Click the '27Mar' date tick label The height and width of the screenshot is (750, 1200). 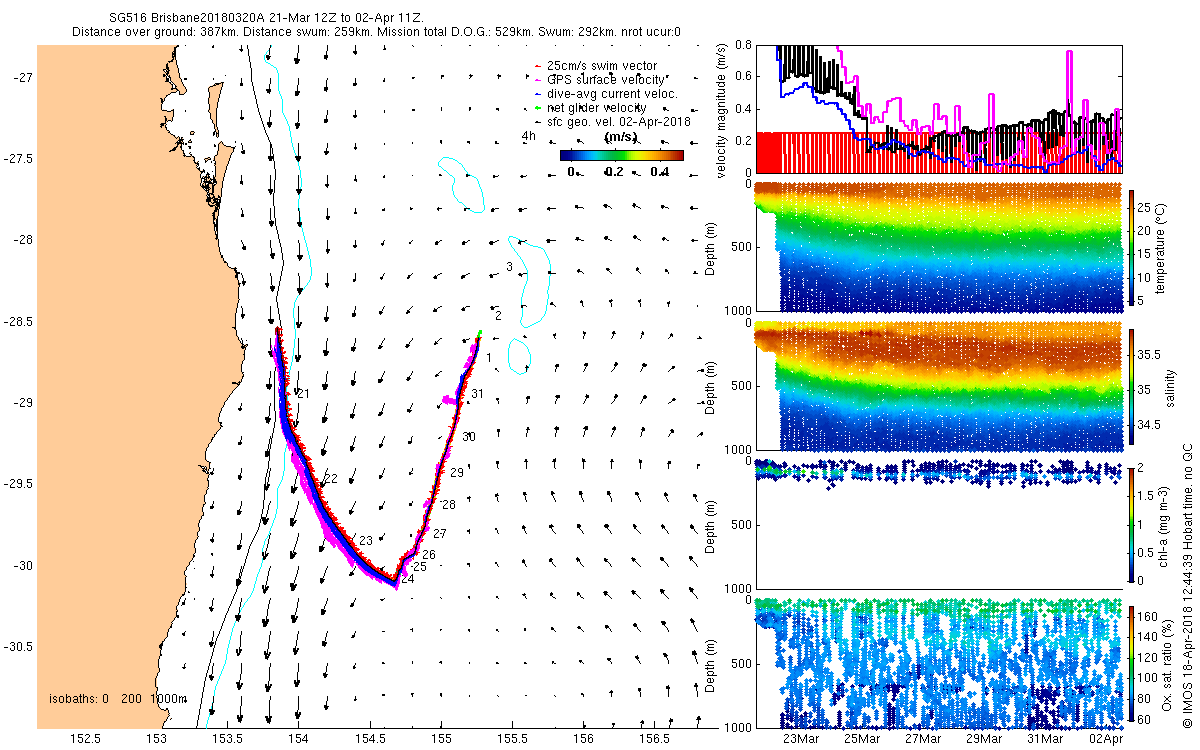point(923,739)
